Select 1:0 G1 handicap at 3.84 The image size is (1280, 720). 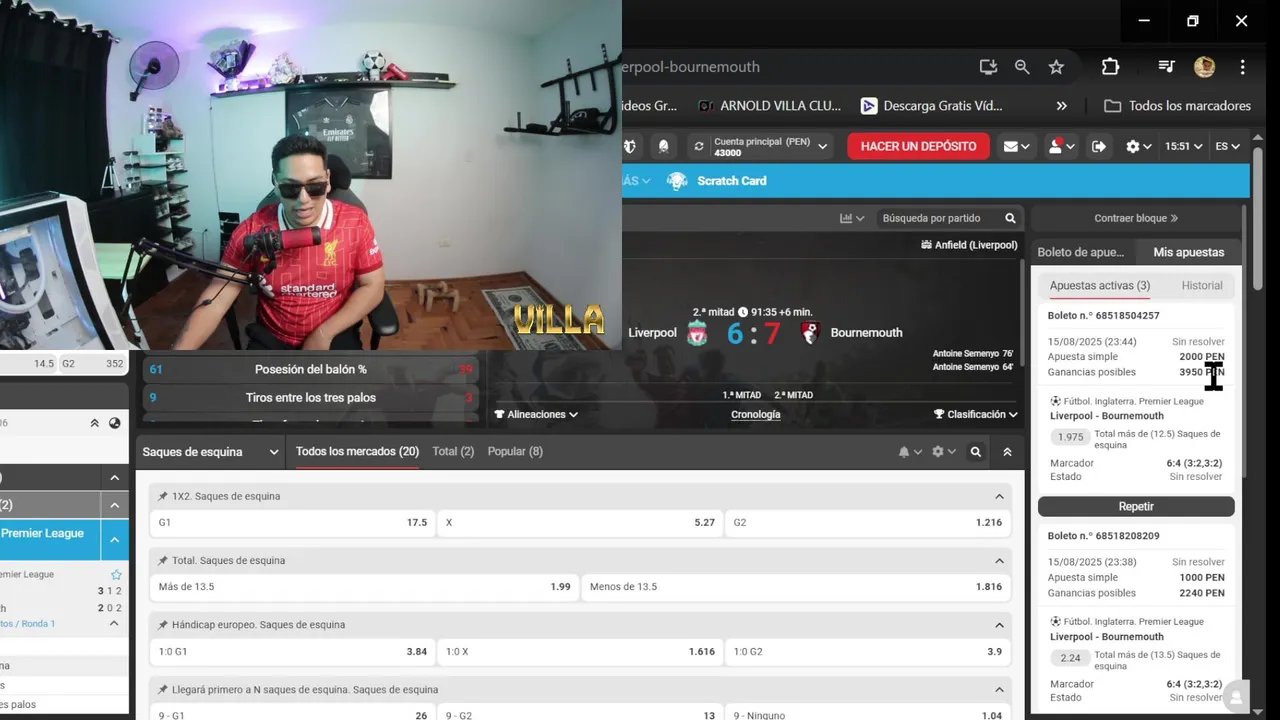[x=293, y=652]
